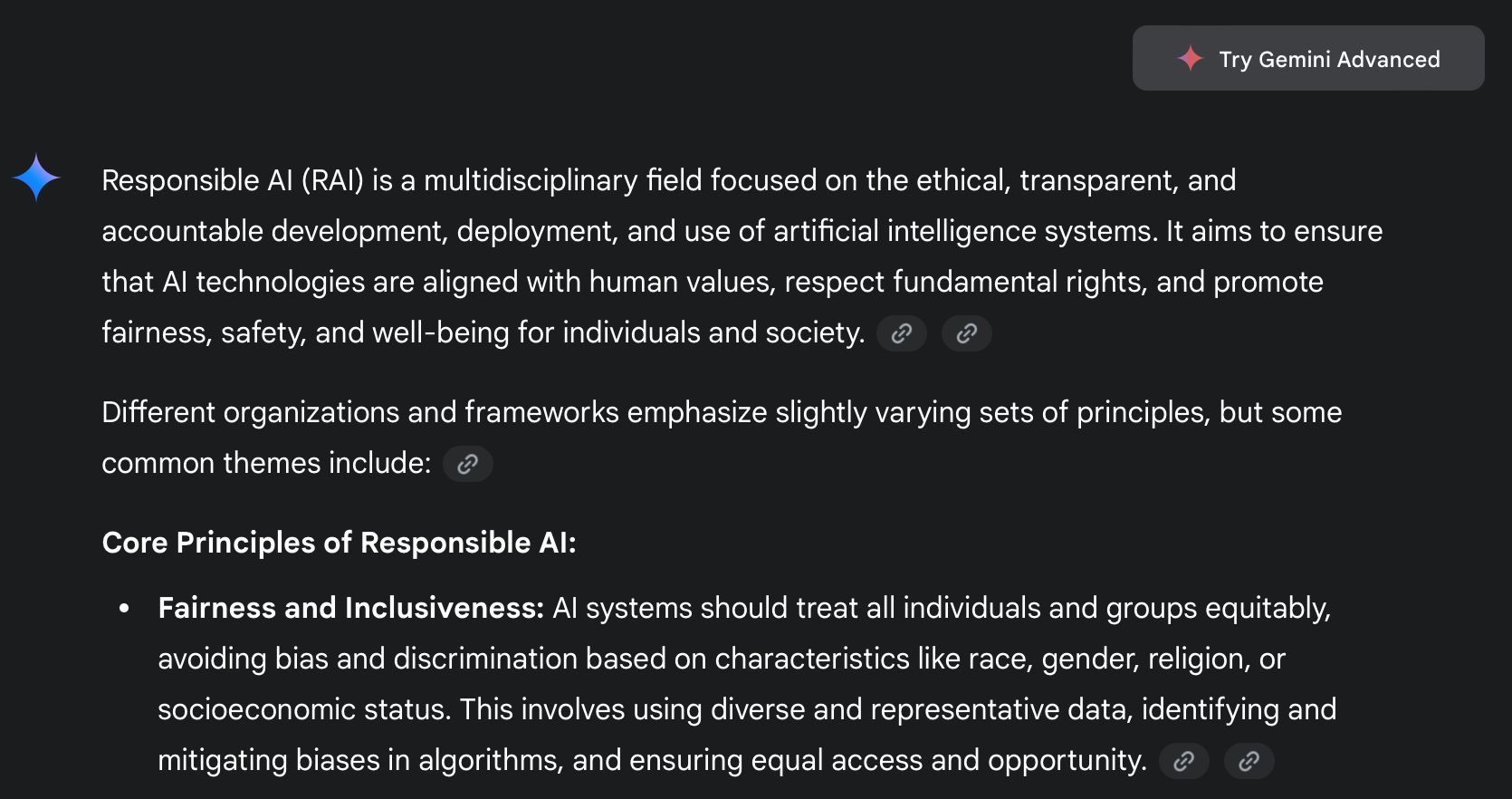Click the bullet marker before Fairness and Inclusiveness

[124, 608]
